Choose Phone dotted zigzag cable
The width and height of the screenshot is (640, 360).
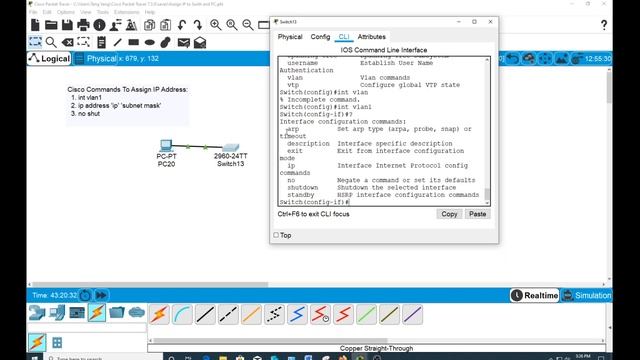[274, 314]
